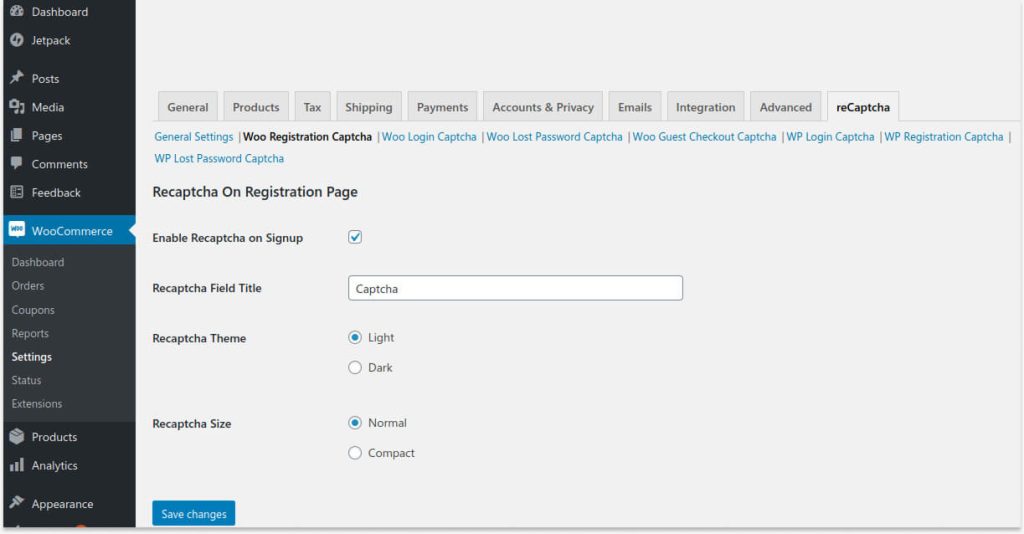Select the Compact size radio button
Image resolution: width=1024 pixels, height=534 pixels.
click(x=355, y=453)
